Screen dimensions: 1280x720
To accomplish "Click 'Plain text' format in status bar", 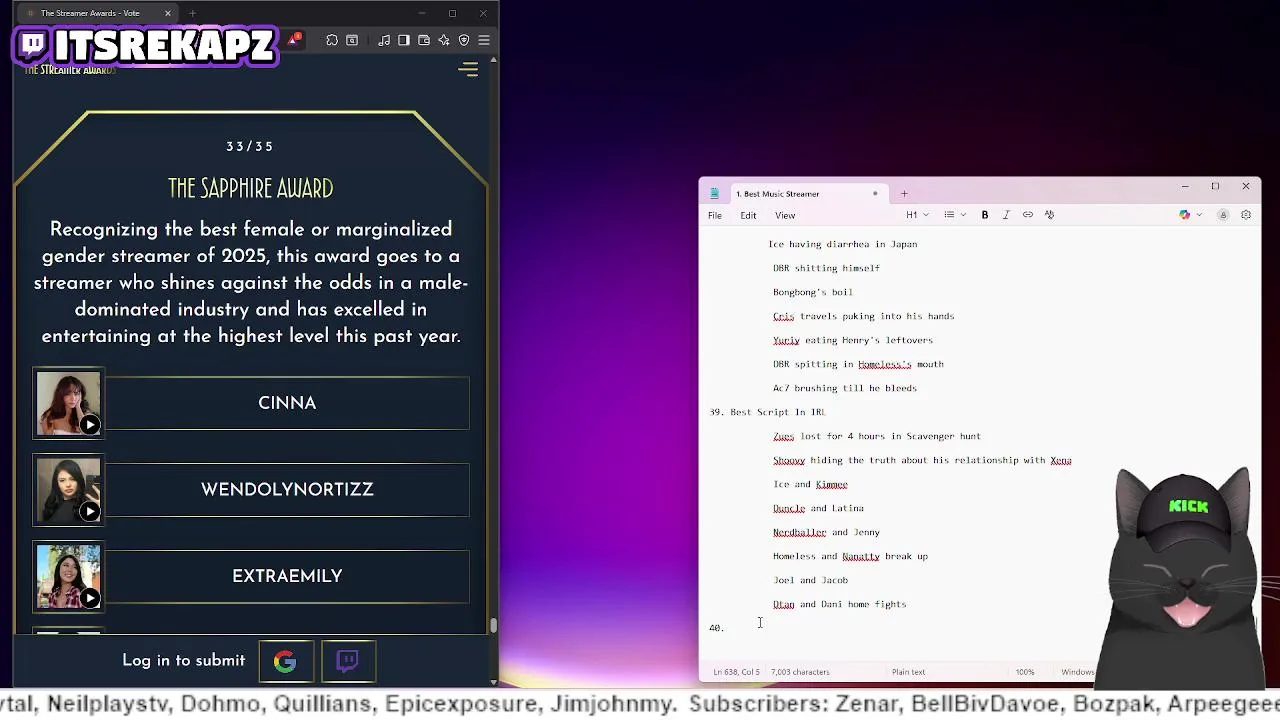I will tap(908, 672).
